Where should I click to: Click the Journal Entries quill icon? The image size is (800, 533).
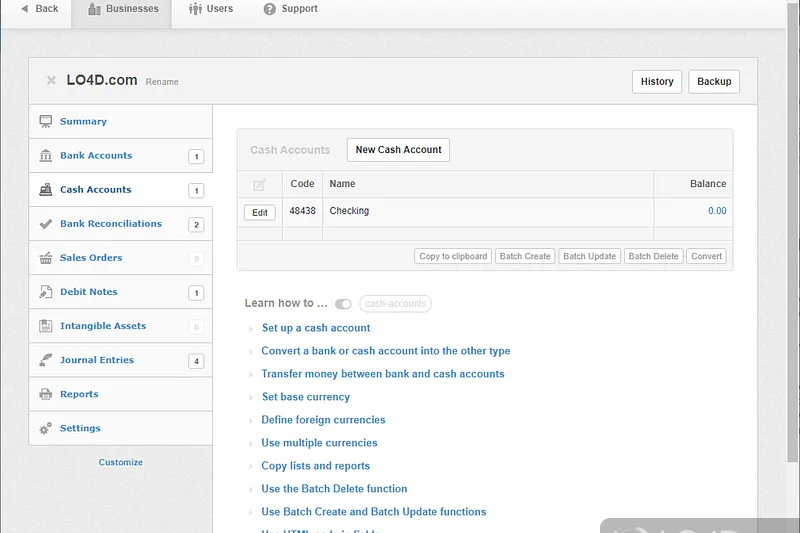click(x=46, y=360)
